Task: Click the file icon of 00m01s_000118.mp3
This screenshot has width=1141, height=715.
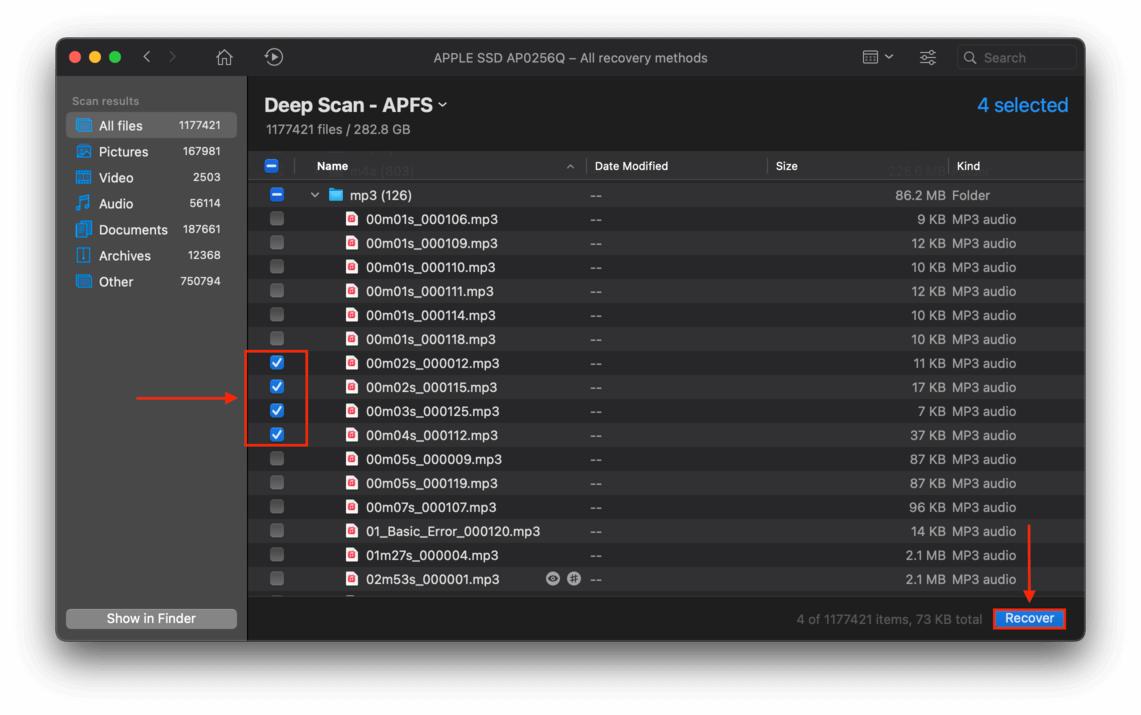Action: click(x=351, y=339)
